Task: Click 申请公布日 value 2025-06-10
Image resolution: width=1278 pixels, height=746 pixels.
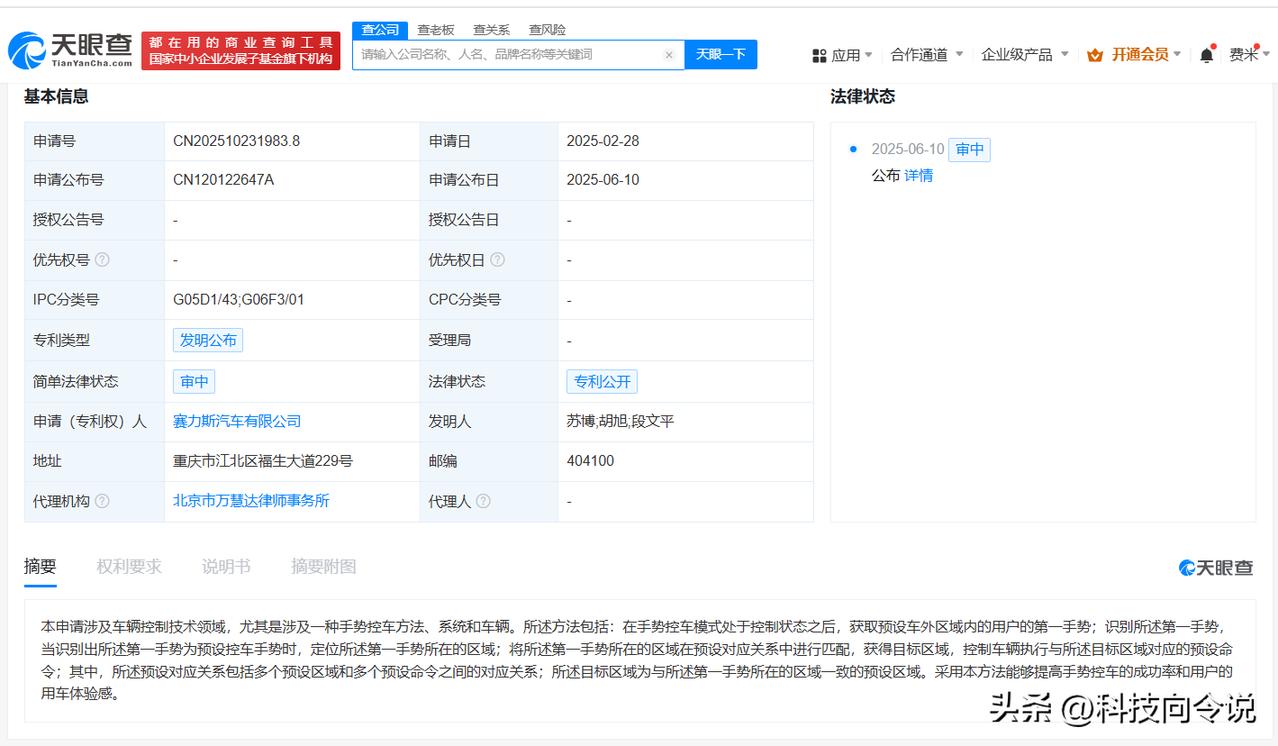Action: pyautogui.click(x=602, y=180)
